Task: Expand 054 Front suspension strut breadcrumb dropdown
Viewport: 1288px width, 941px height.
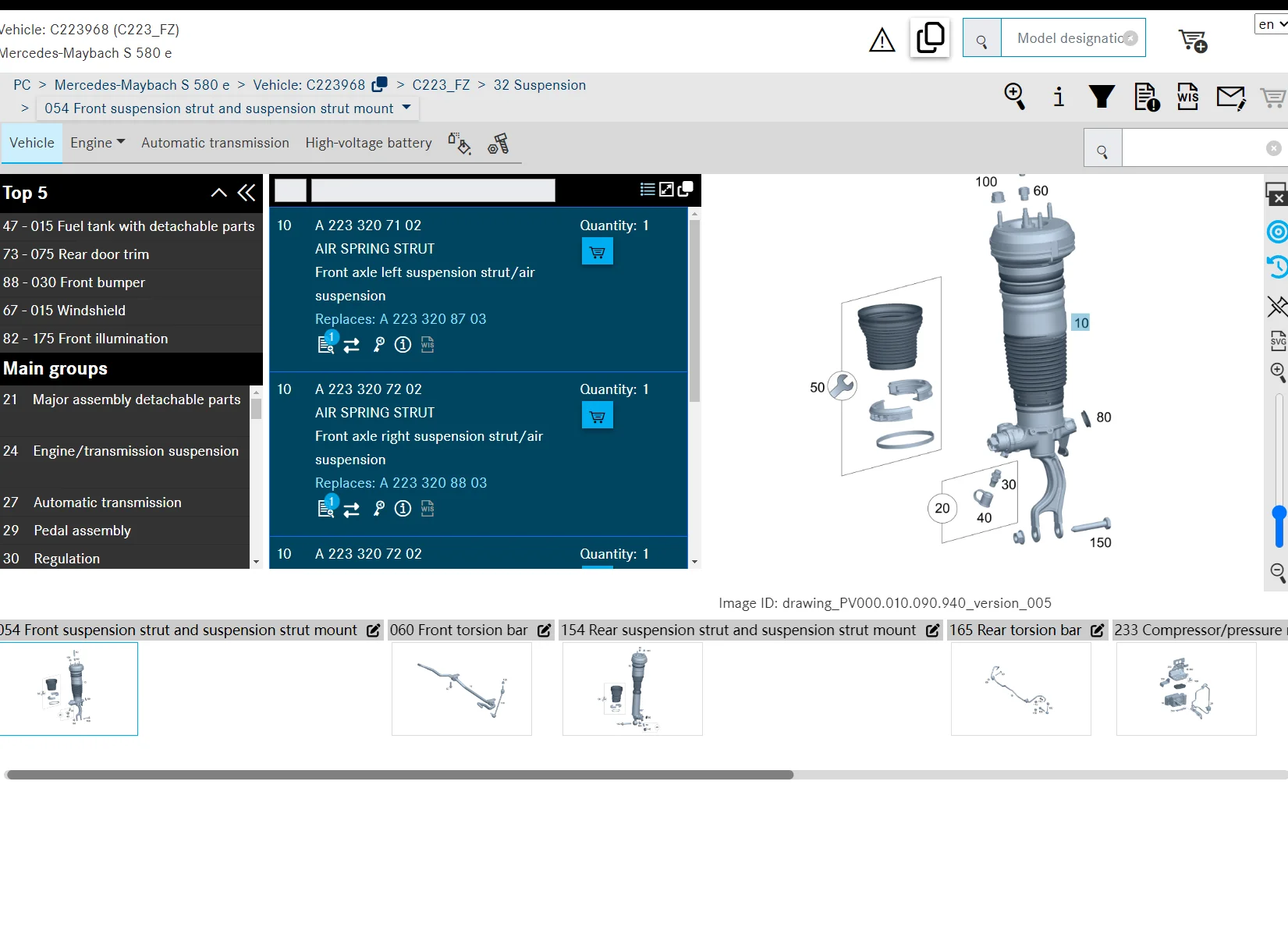Action: pos(406,108)
